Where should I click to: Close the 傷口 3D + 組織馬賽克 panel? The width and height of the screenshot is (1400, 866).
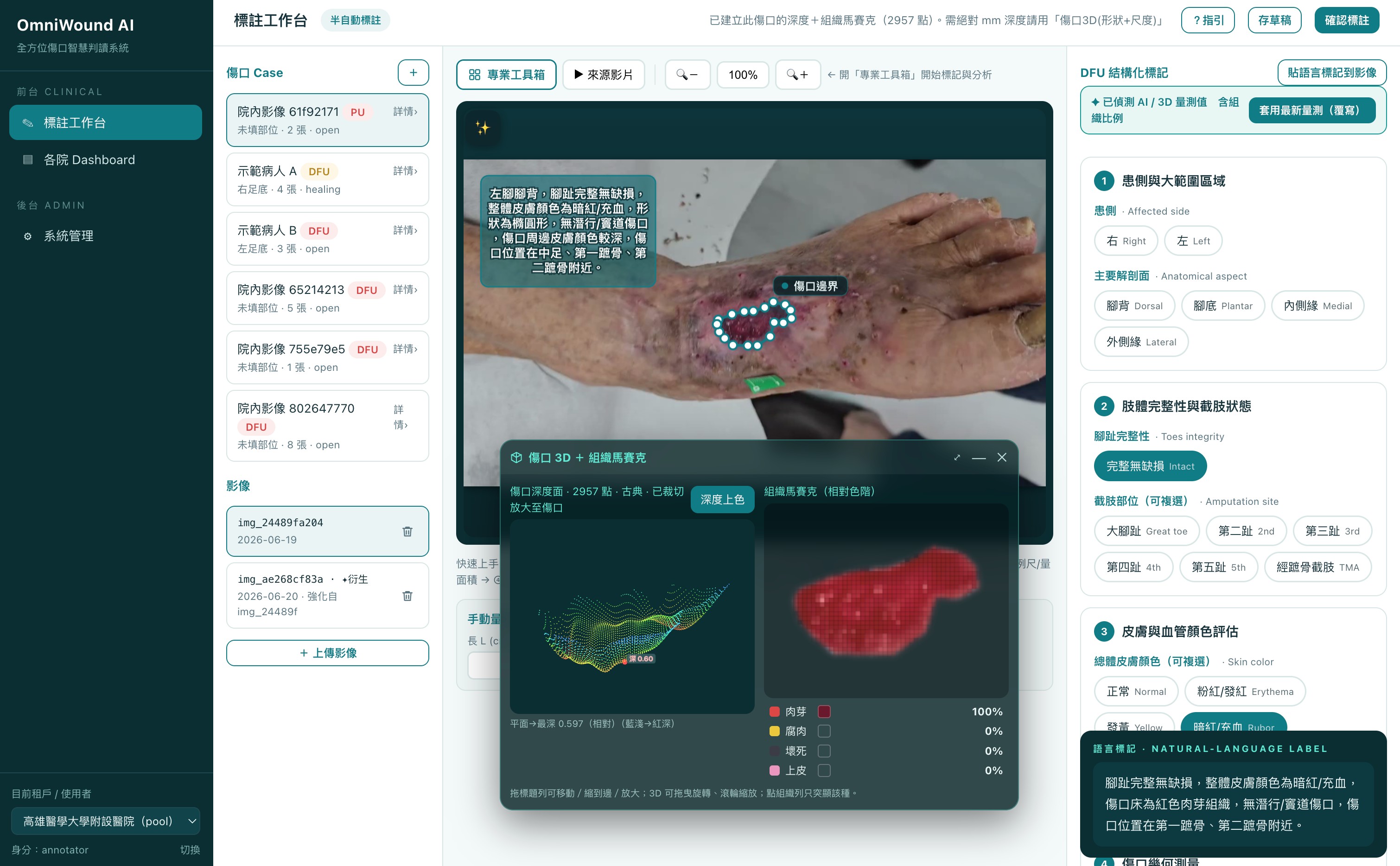tap(1001, 457)
